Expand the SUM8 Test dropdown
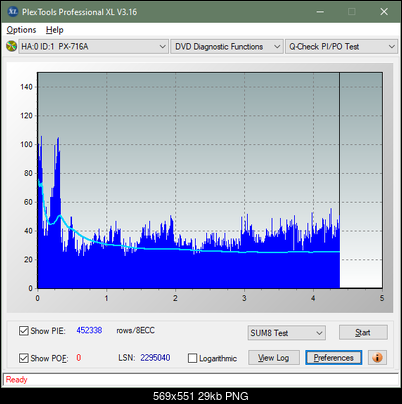 [287, 333]
